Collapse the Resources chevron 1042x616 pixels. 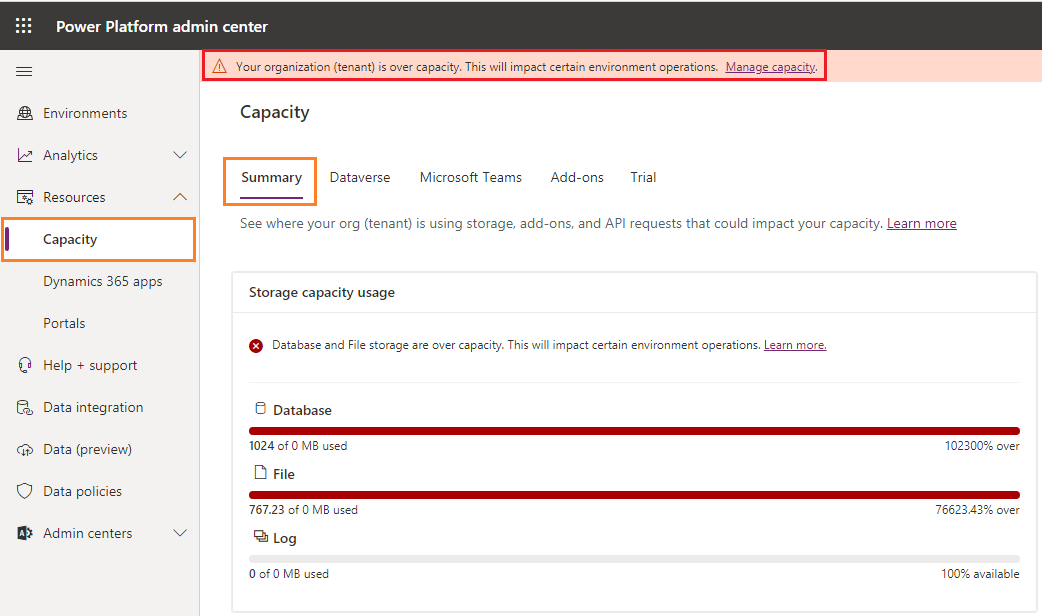179,197
